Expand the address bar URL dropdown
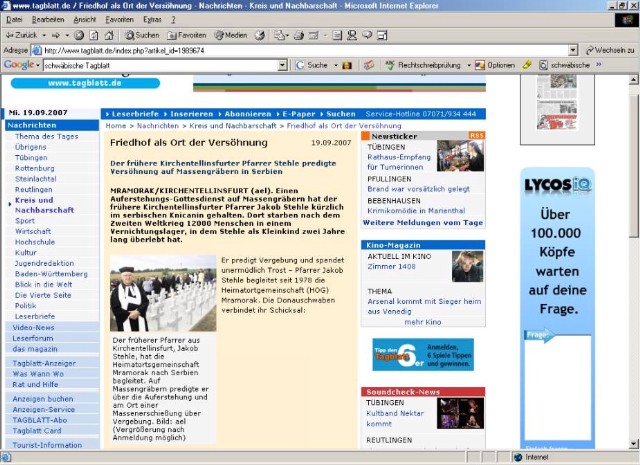 point(573,50)
